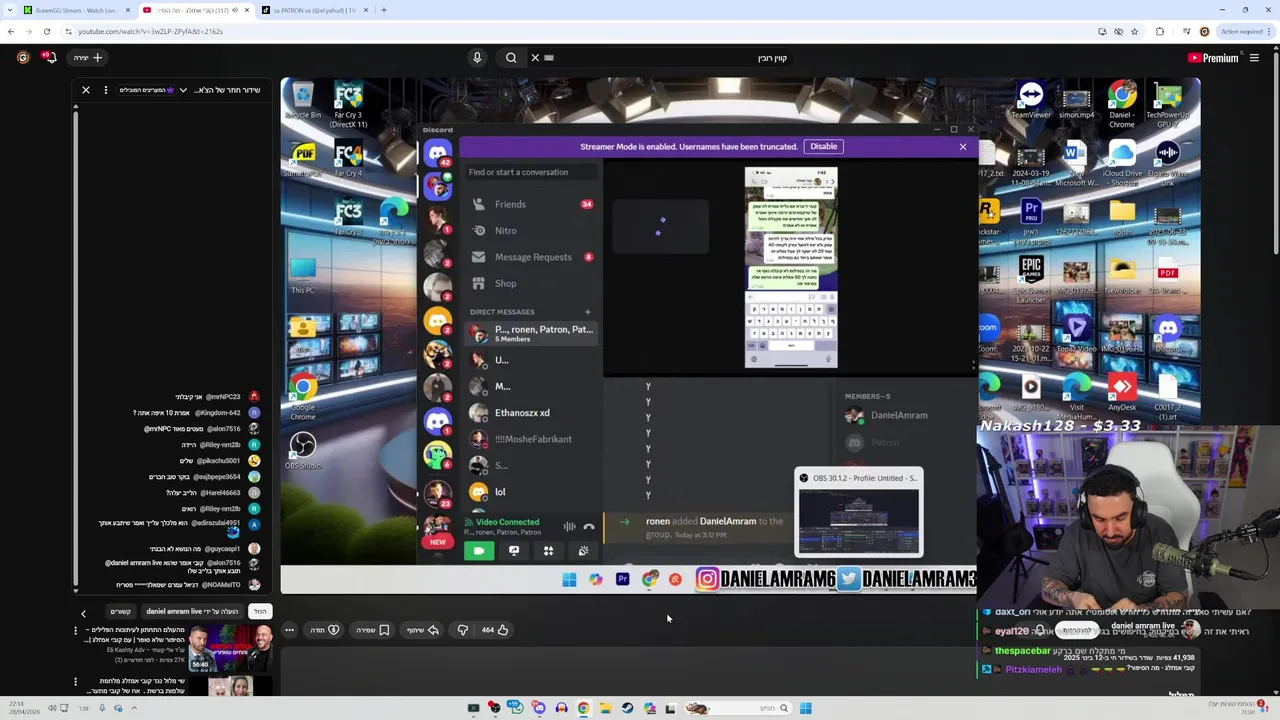Click the share (שיתוף) button

point(423,630)
